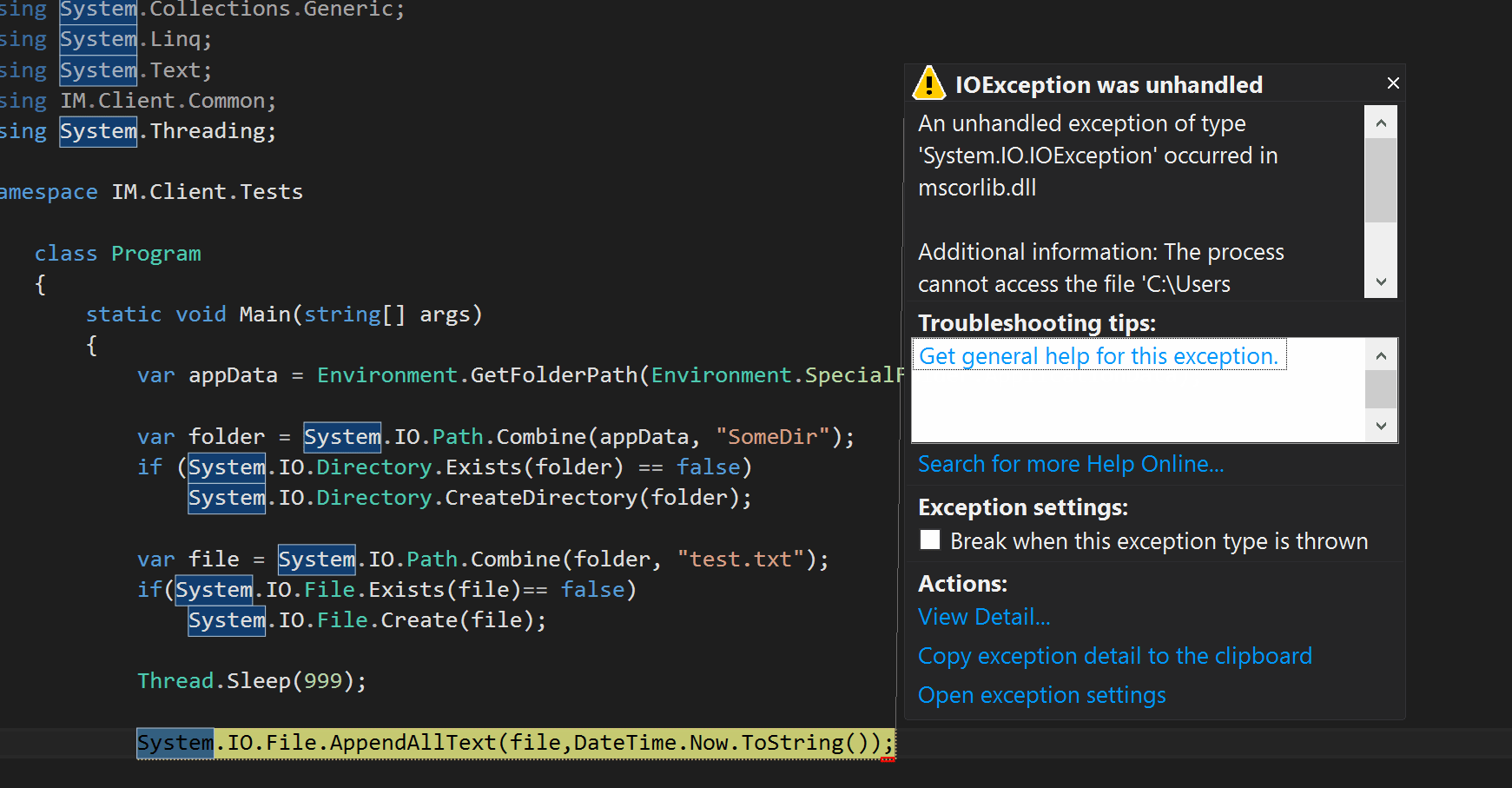This screenshot has height=788, width=1512.
Task: Click 'CreateDirectory(folder);' in the code
Action: (x=598, y=497)
